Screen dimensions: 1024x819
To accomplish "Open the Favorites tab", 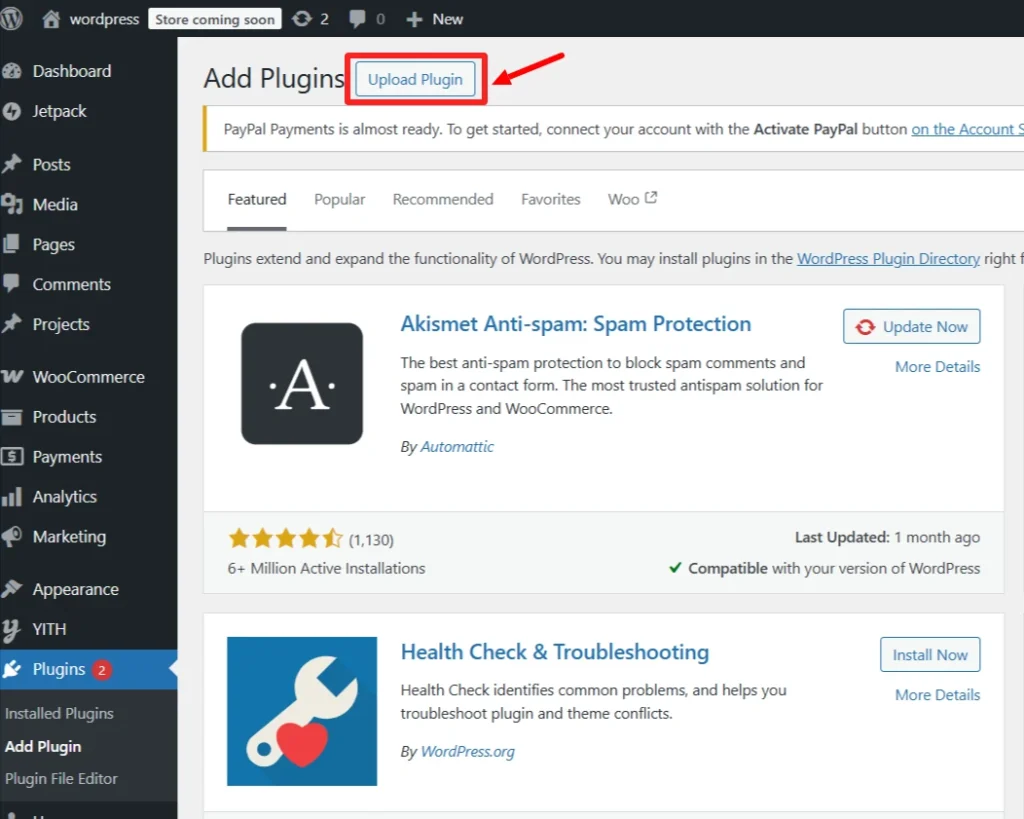I will (x=551, y=199).
